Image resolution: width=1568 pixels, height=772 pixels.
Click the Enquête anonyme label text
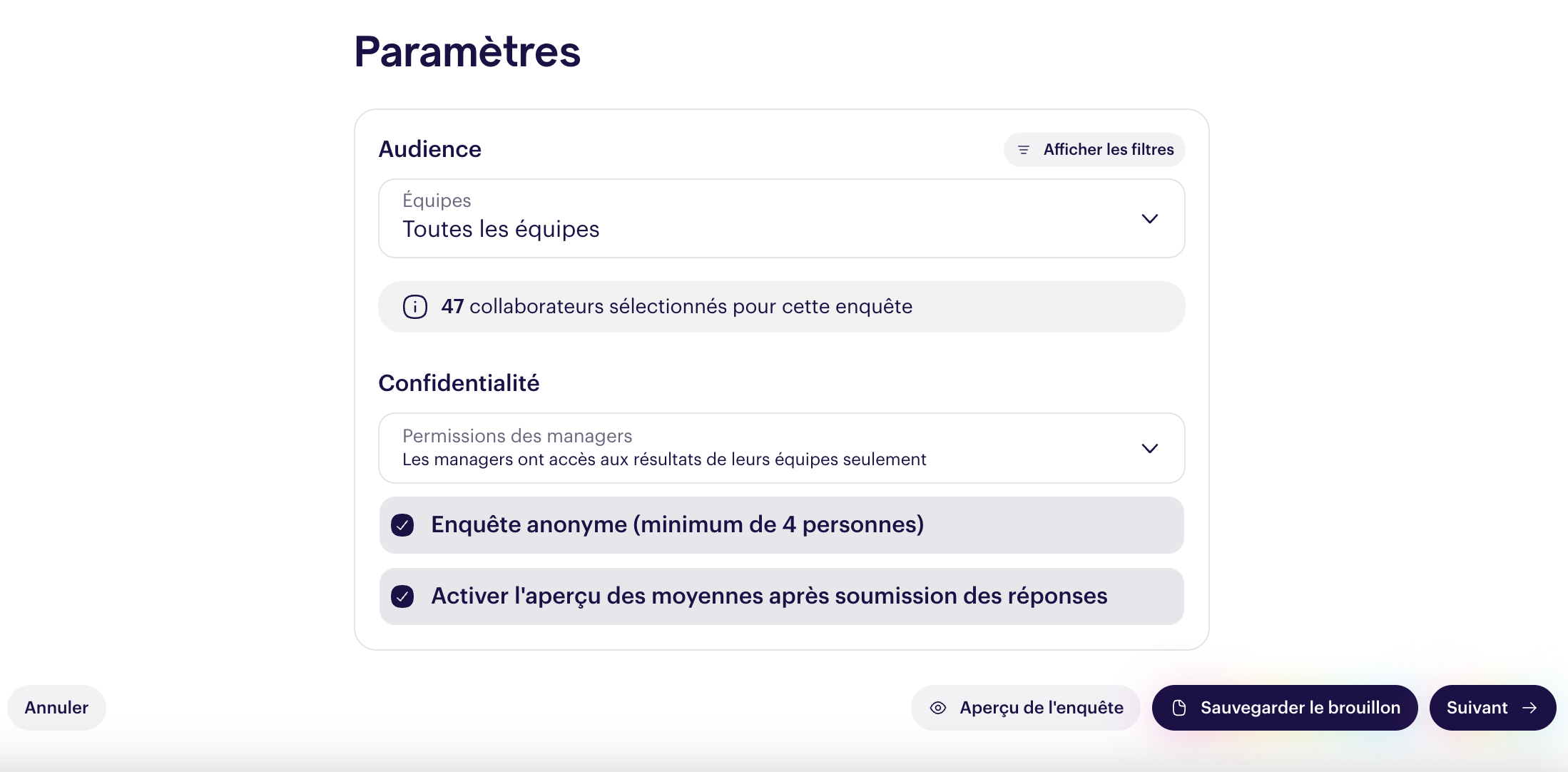(677, 525)
